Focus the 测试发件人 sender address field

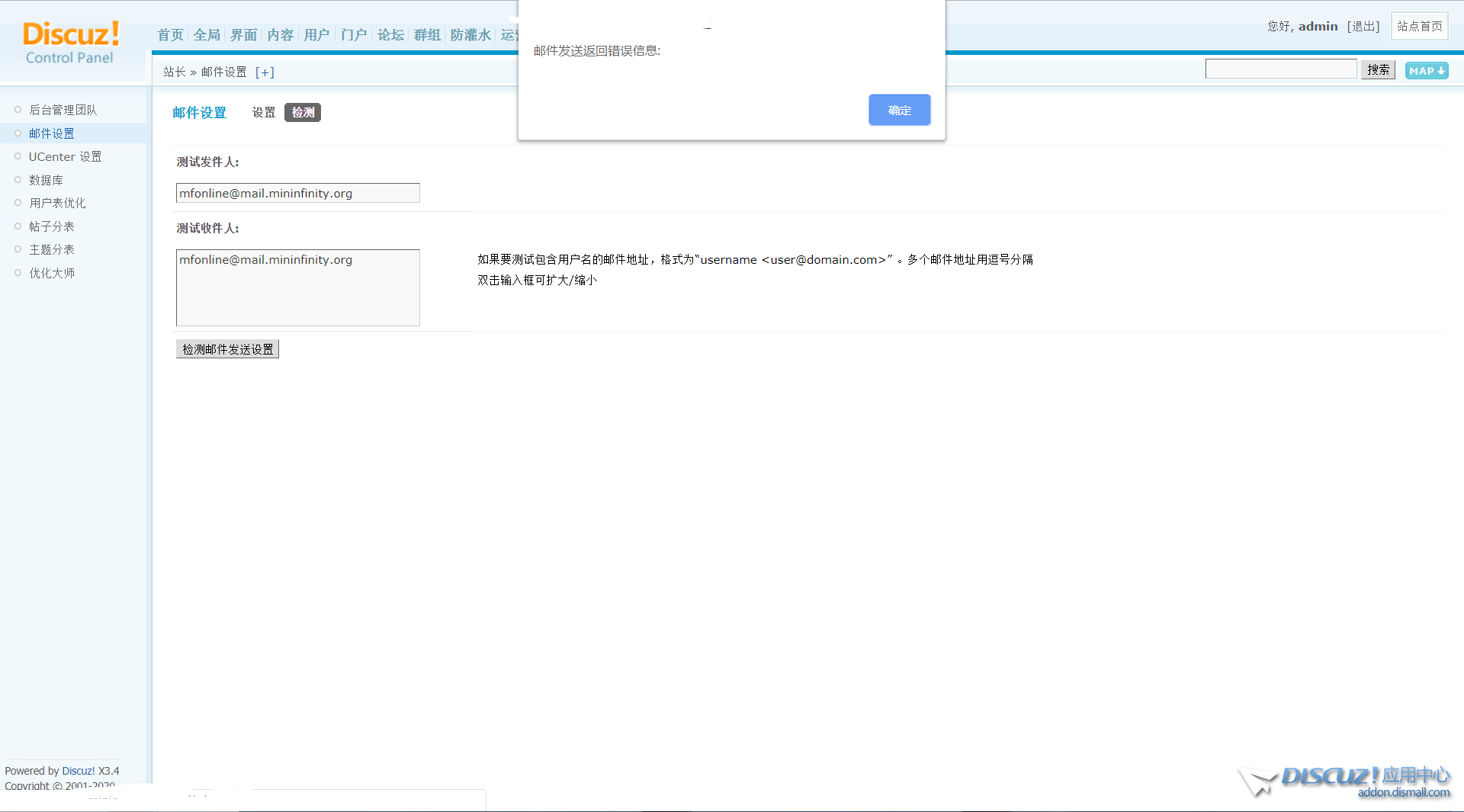[297, 193]
